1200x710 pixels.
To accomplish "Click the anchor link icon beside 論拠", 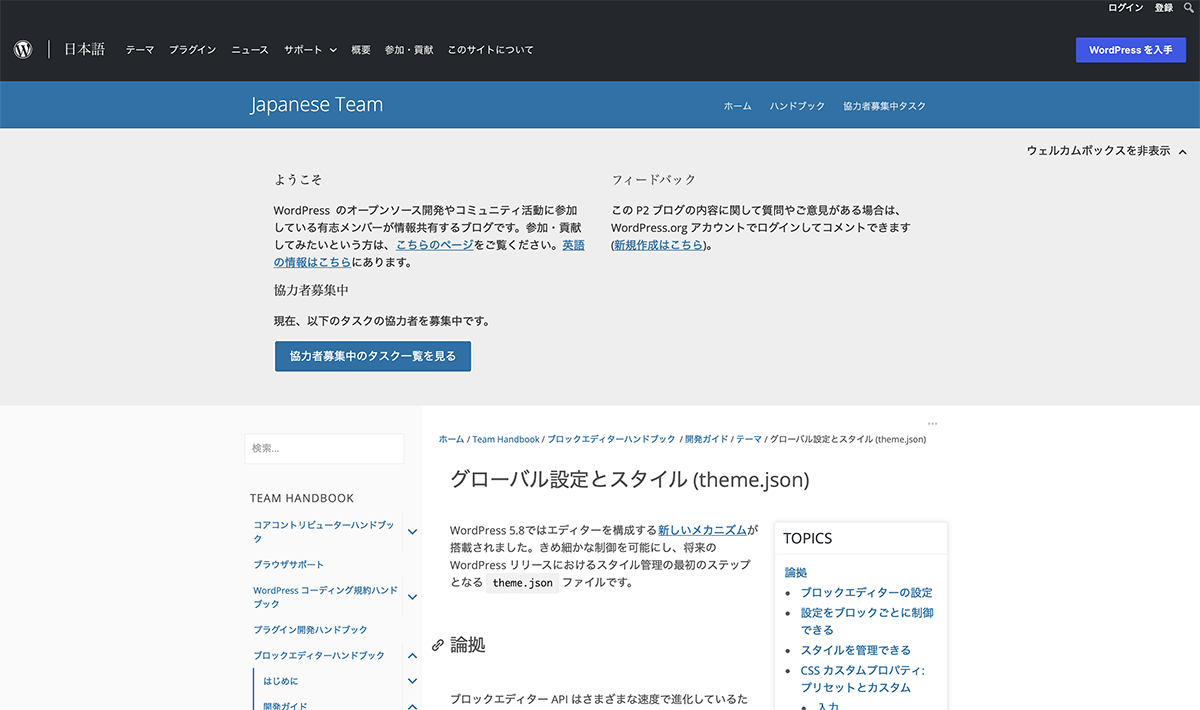I will (437, 646).
